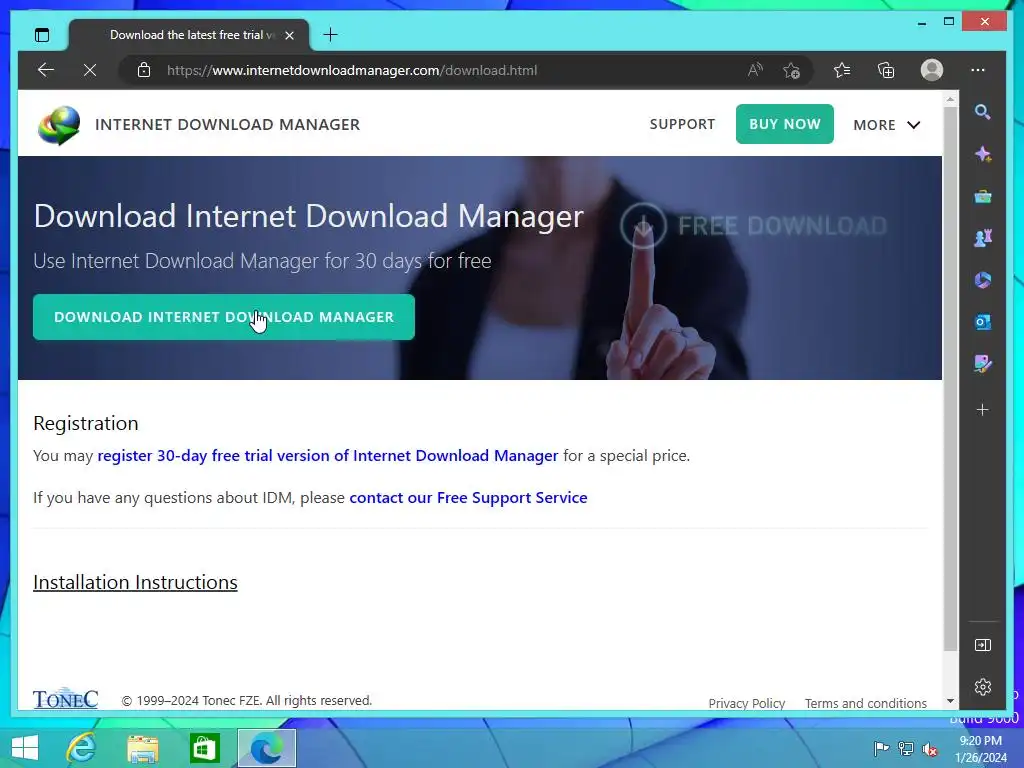Open the SUPPORT menu item
The image size is (1024, 768).
(682, 124)
